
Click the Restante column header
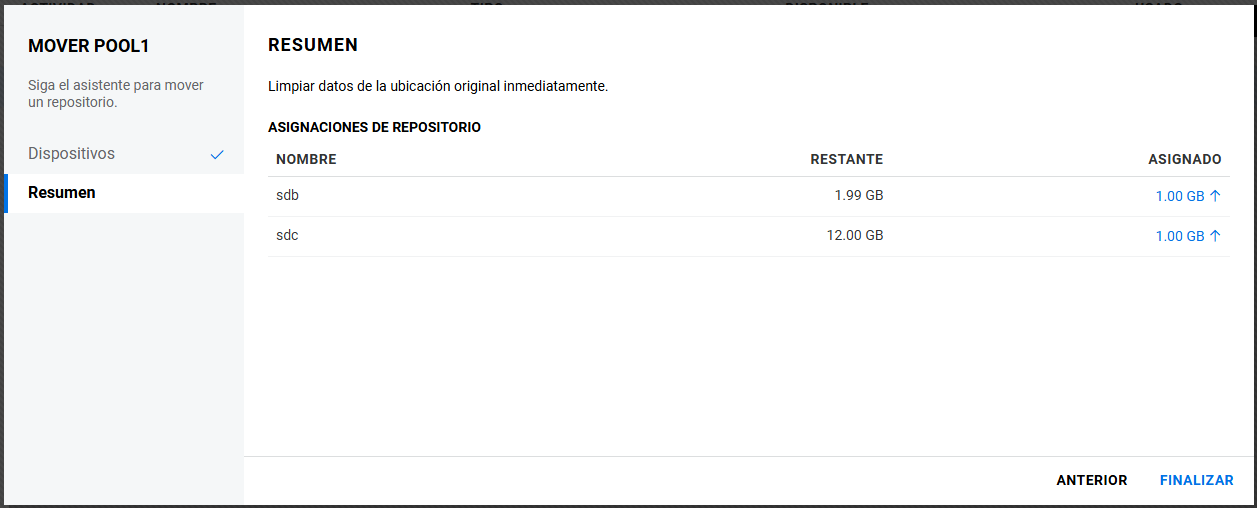(846, 160)
